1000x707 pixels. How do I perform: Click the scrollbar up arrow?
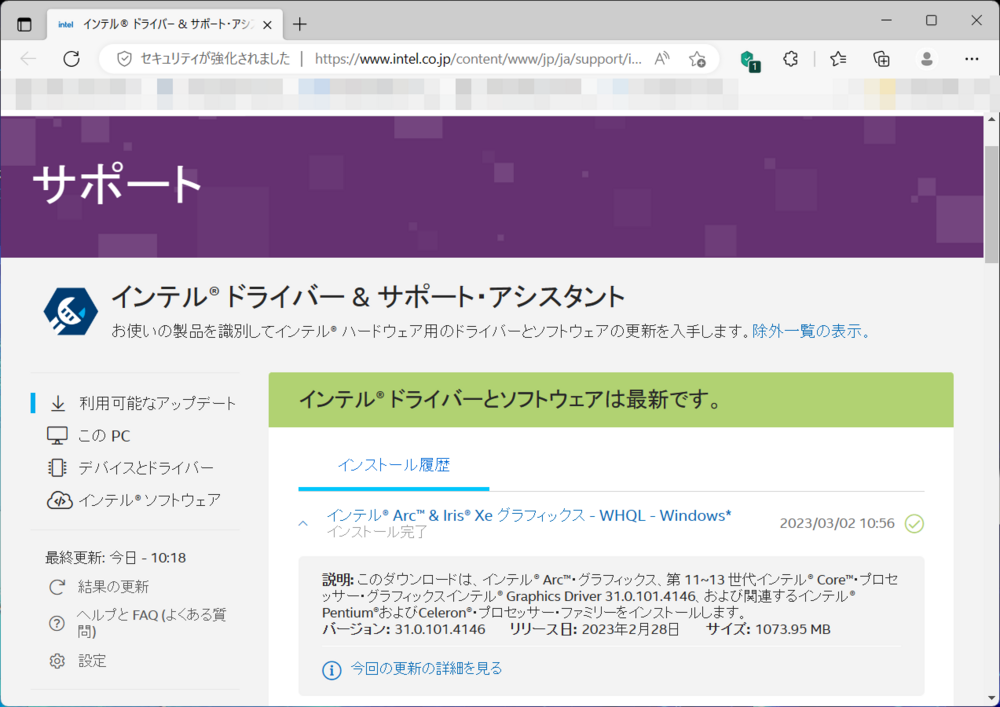tap(991, 120)
